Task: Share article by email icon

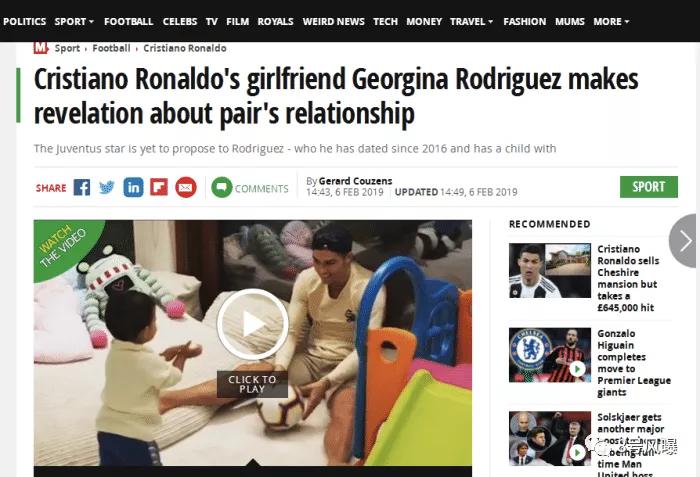Action: coord(186,188)
